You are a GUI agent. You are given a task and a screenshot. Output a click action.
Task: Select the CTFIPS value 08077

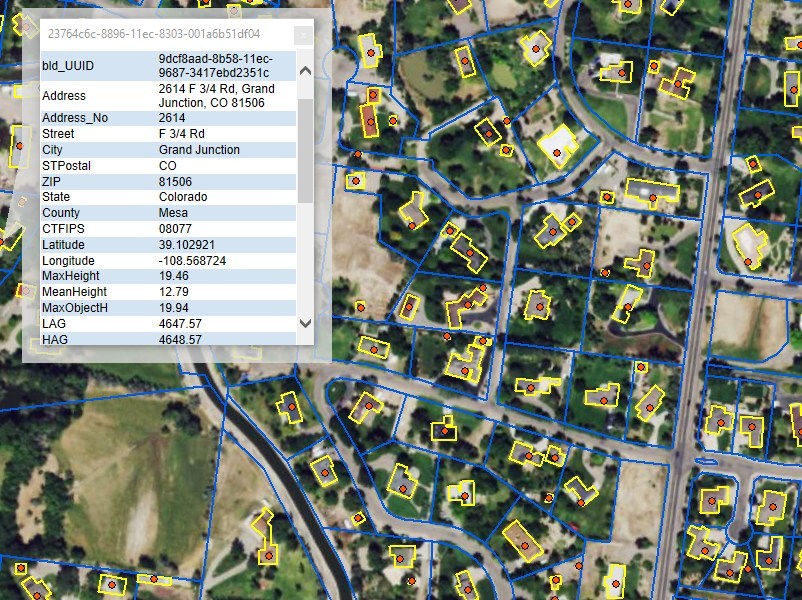[175, 229]
